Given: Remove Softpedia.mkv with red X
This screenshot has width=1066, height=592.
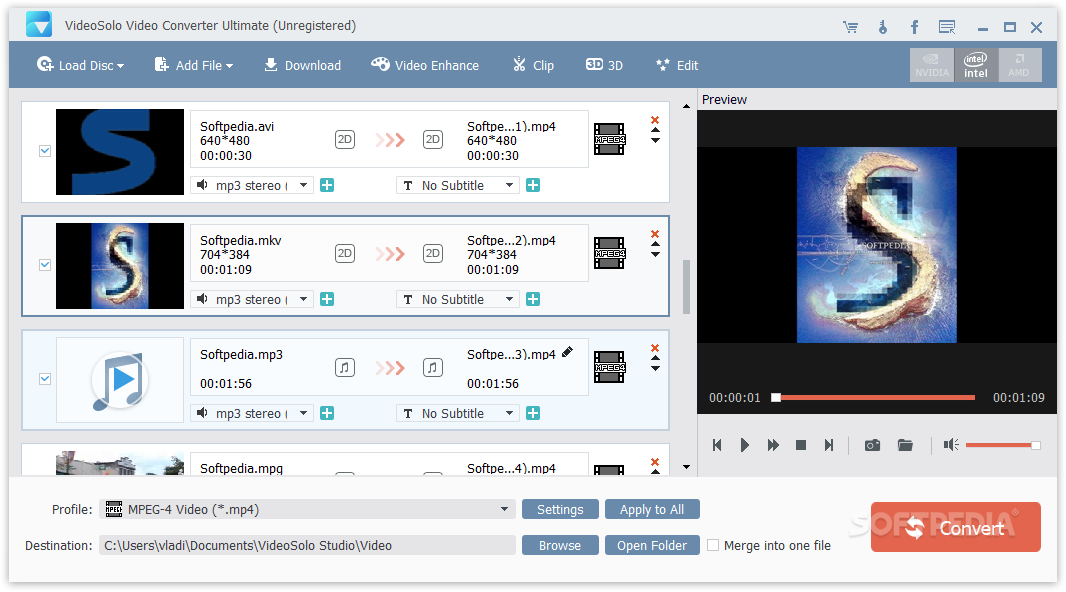Looking at the screenshot, I should click(655, 234).
